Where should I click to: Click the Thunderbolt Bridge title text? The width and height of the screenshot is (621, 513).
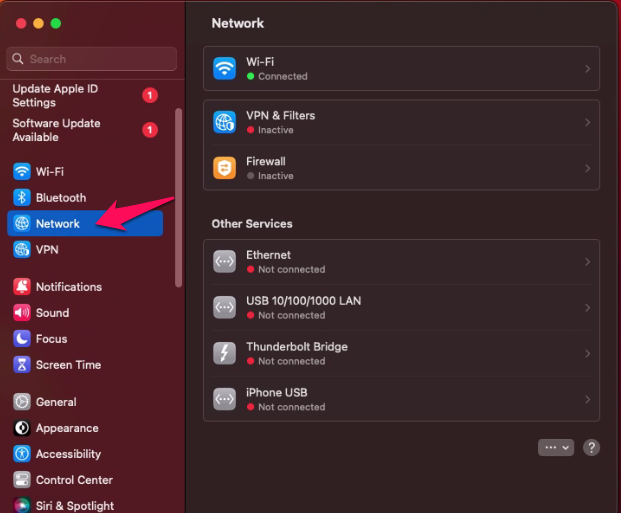(x=297, y=347)
